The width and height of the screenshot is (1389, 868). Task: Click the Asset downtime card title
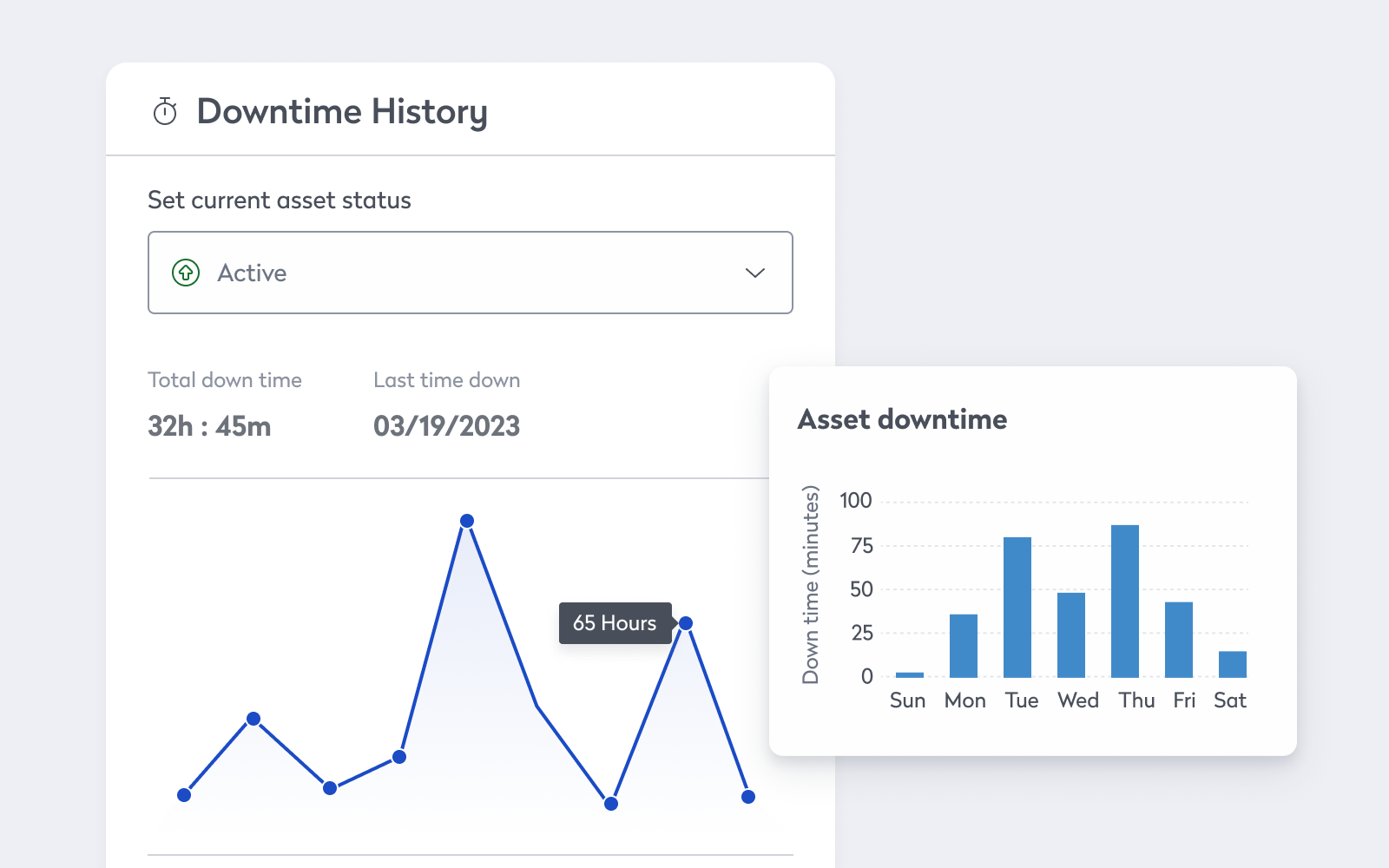[x=903, y=419]
